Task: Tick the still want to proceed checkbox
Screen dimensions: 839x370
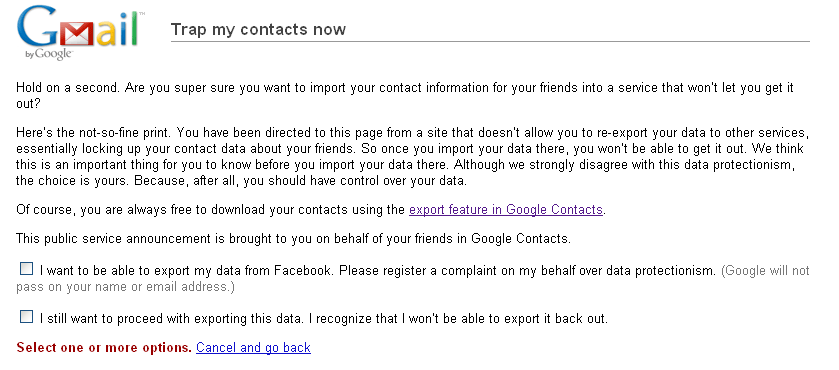Action: tap(26, 316)
